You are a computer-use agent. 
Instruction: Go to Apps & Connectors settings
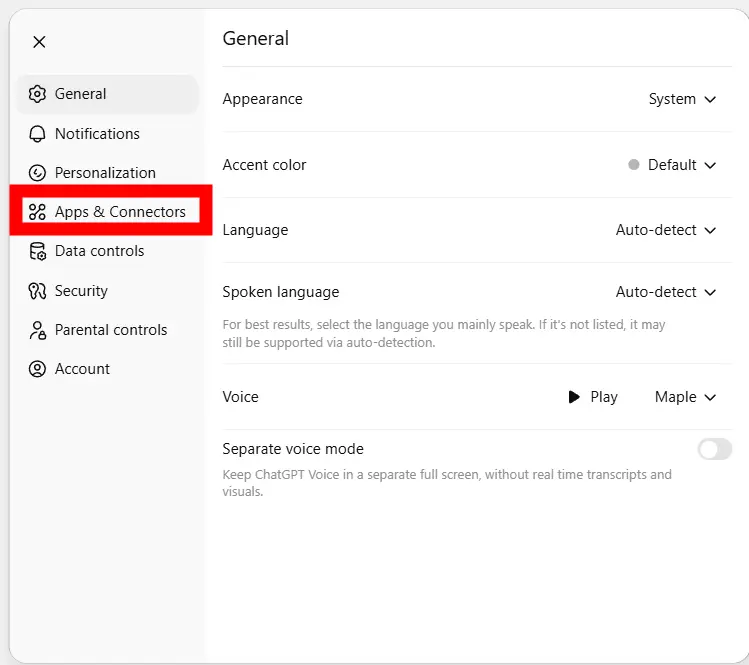pyautogui.click(x=120, y=212)
